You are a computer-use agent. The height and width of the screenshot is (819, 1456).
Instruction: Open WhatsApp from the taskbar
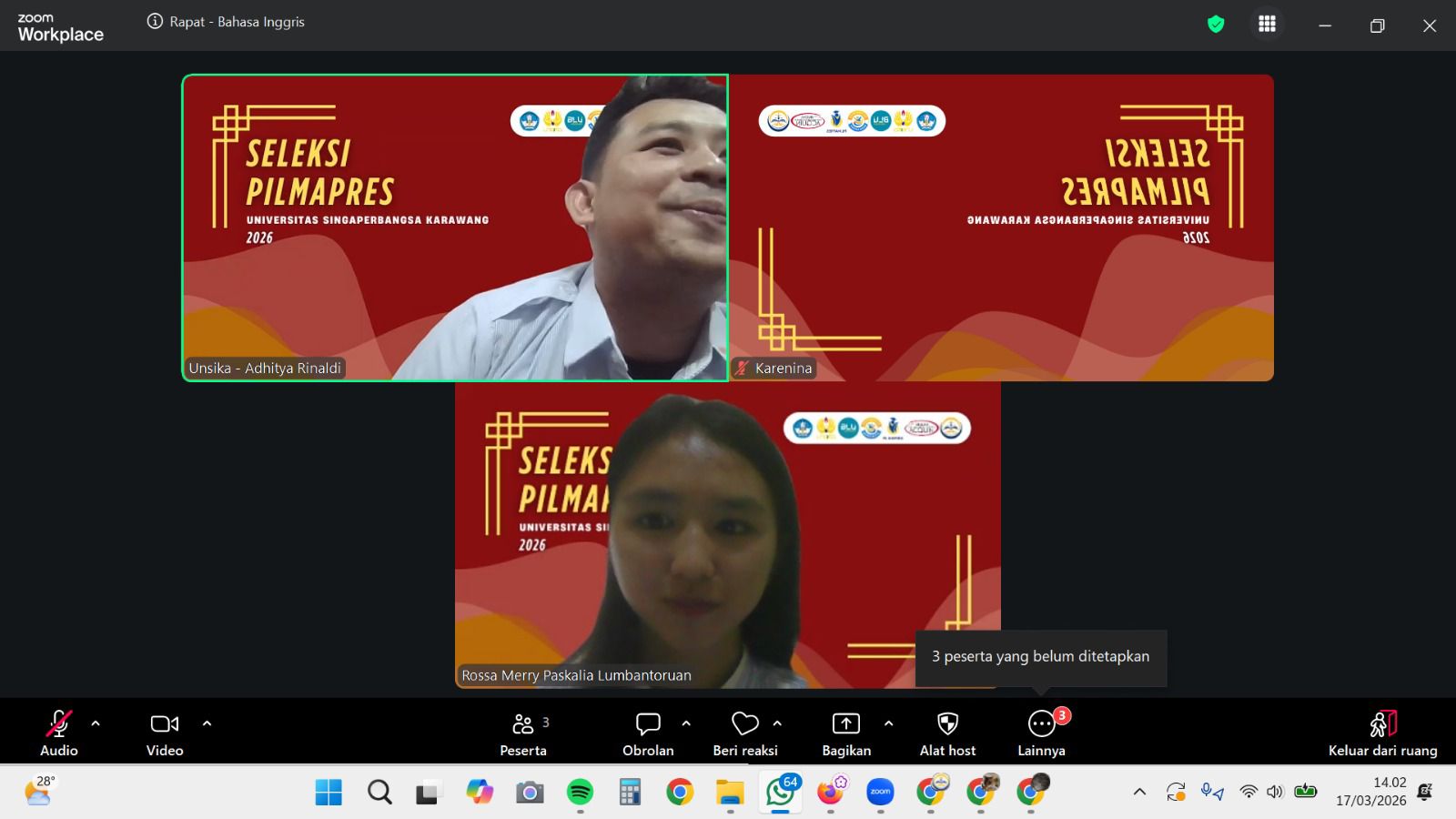pos(780,793)
